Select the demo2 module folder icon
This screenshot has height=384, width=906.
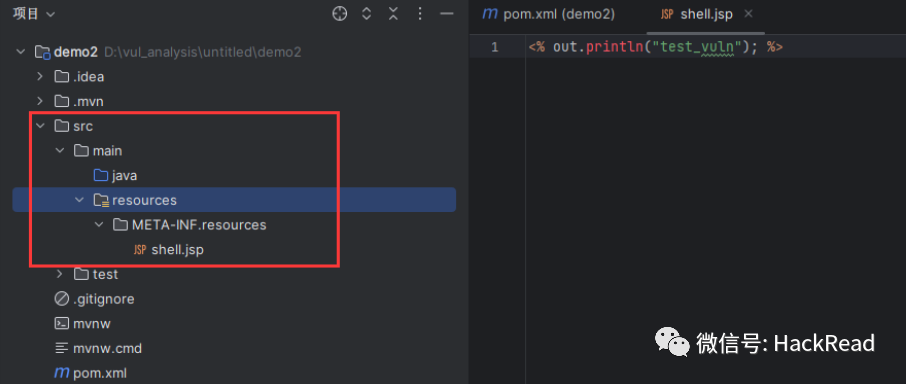[x=43, y=52]
